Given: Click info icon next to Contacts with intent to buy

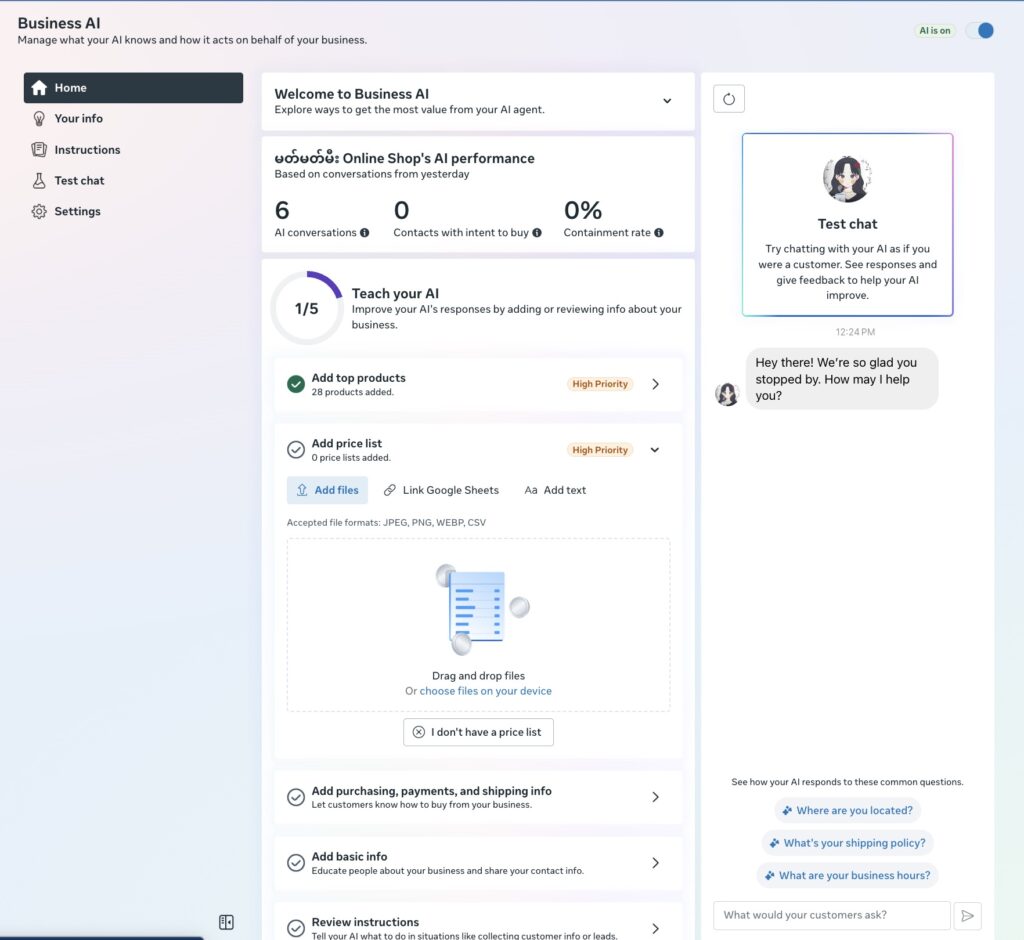Looking at the screenshot, I should click(537, 233).
